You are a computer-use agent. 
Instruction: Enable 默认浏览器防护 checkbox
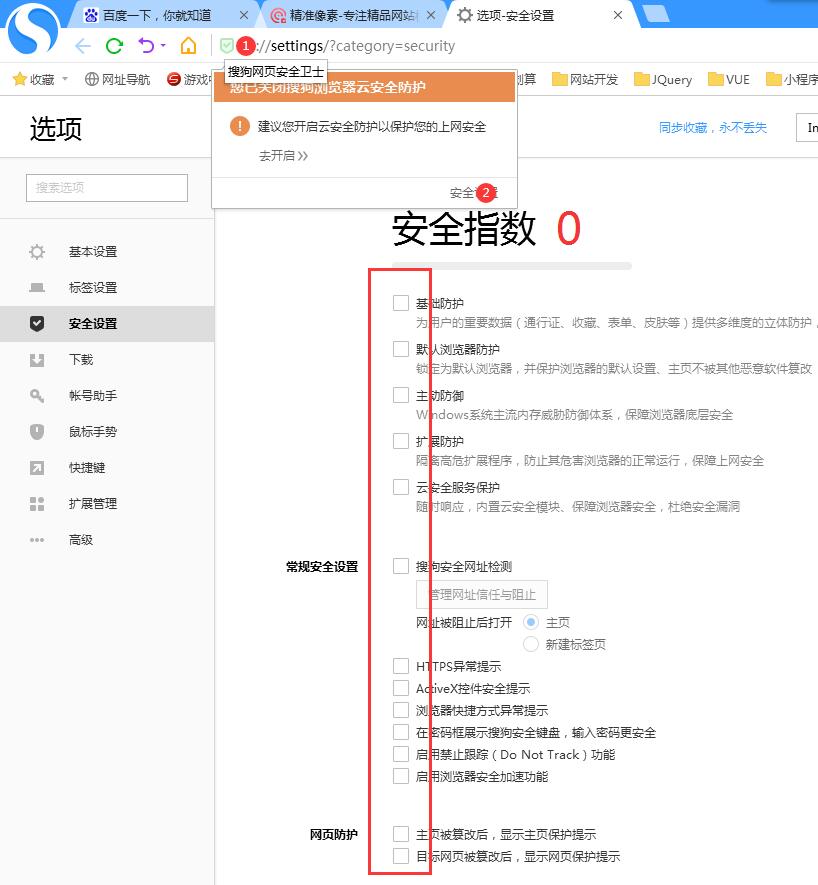[401, 349]
